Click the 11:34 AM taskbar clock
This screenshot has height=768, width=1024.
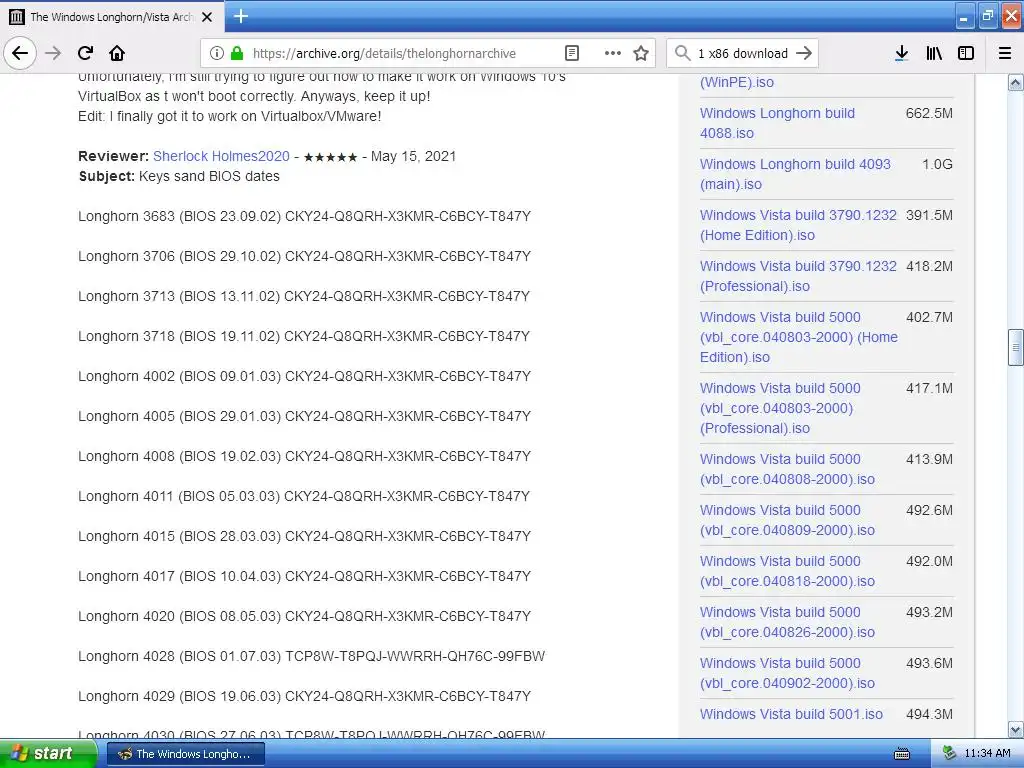(987, 754)
